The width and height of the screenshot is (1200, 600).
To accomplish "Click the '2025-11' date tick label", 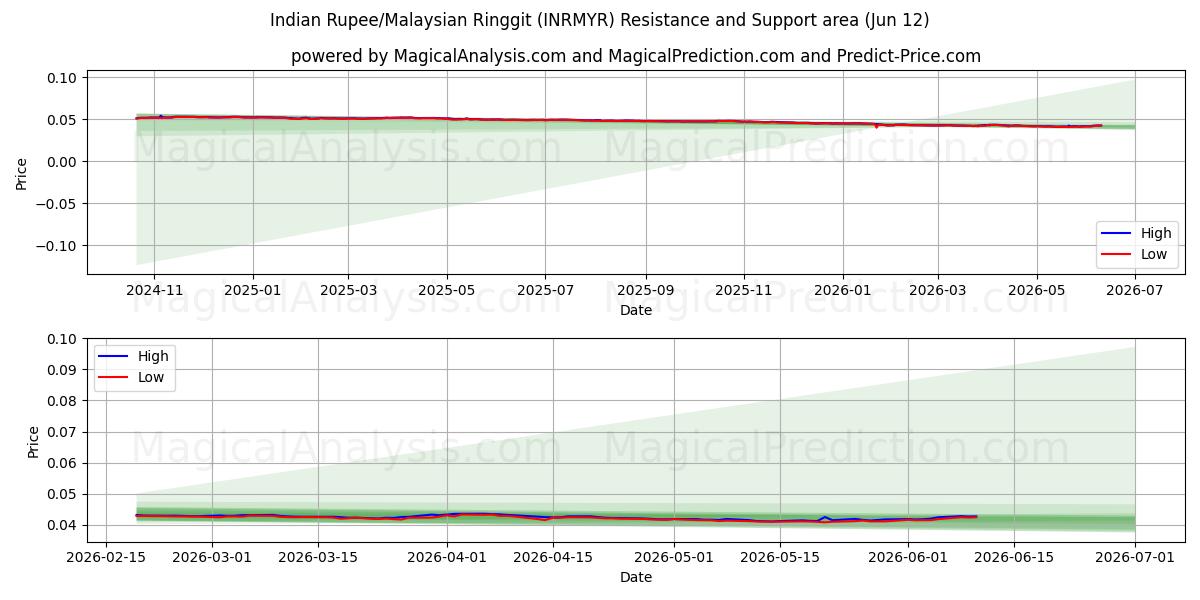I will (744, 290).
